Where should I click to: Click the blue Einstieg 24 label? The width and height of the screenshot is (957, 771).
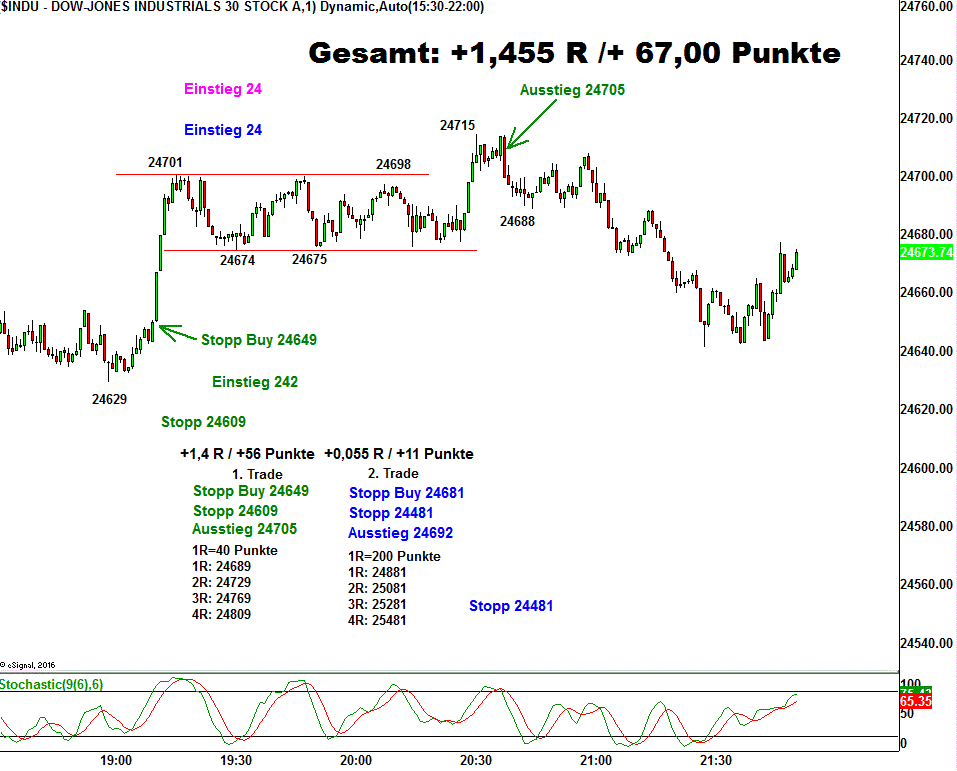(x=223, y=130)
